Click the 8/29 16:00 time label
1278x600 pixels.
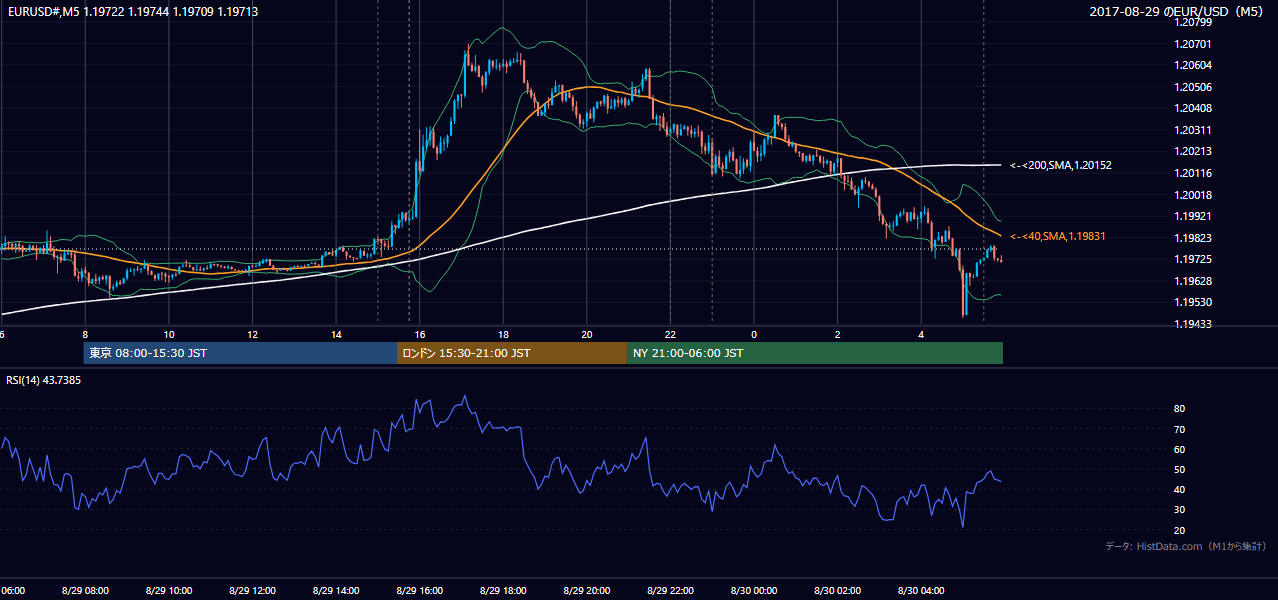point(420,591)
